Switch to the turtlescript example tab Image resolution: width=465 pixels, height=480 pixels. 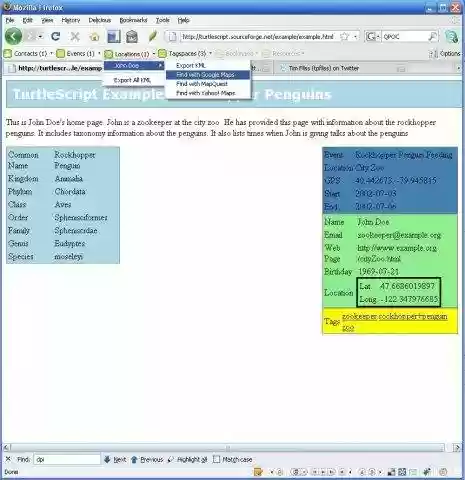[55, 68]
